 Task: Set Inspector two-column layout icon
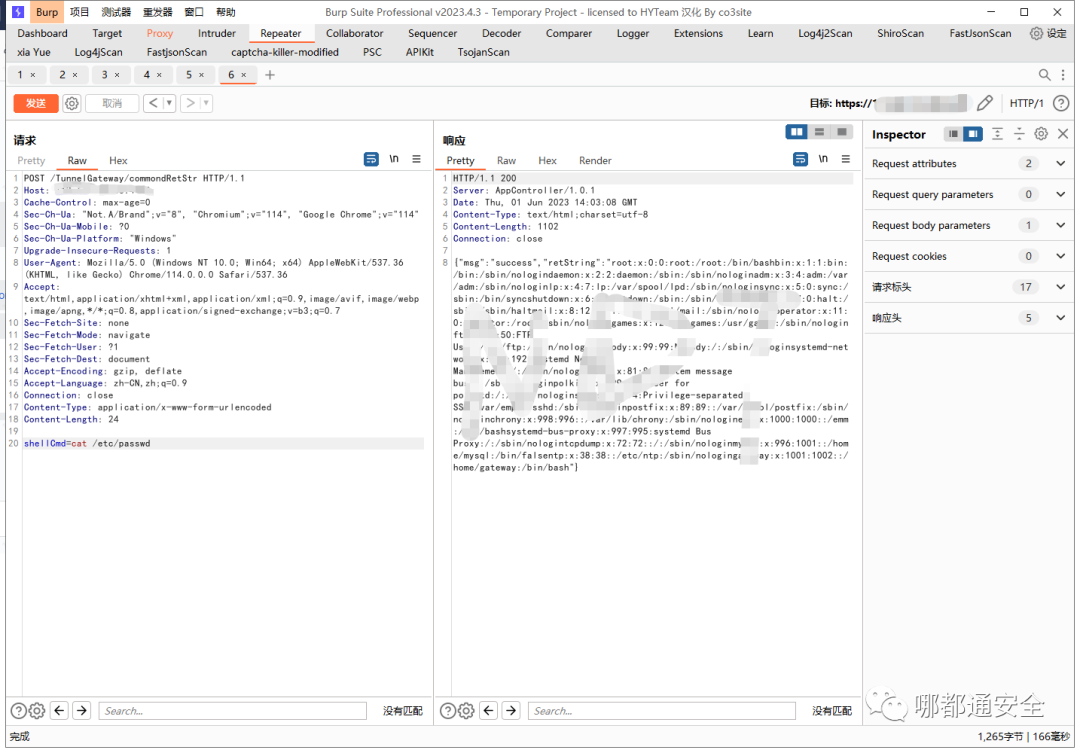pyautogui.click(x=973, y=134)
